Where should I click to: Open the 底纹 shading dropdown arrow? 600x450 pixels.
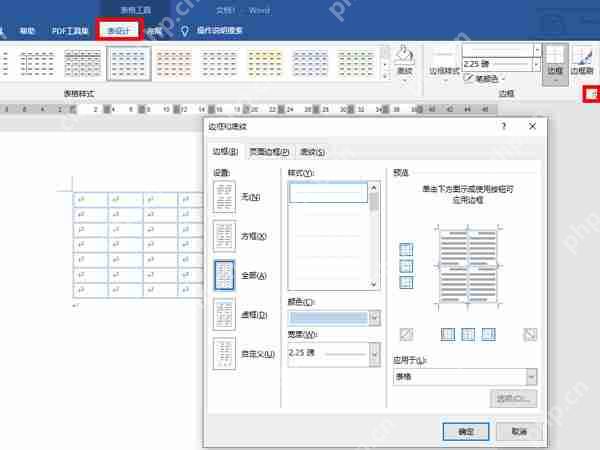(404, 81)
